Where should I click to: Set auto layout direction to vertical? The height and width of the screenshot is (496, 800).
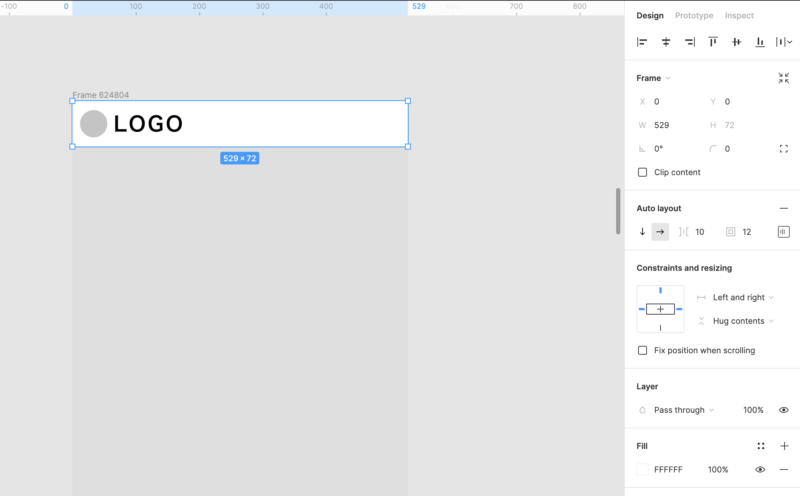[642, 232]
